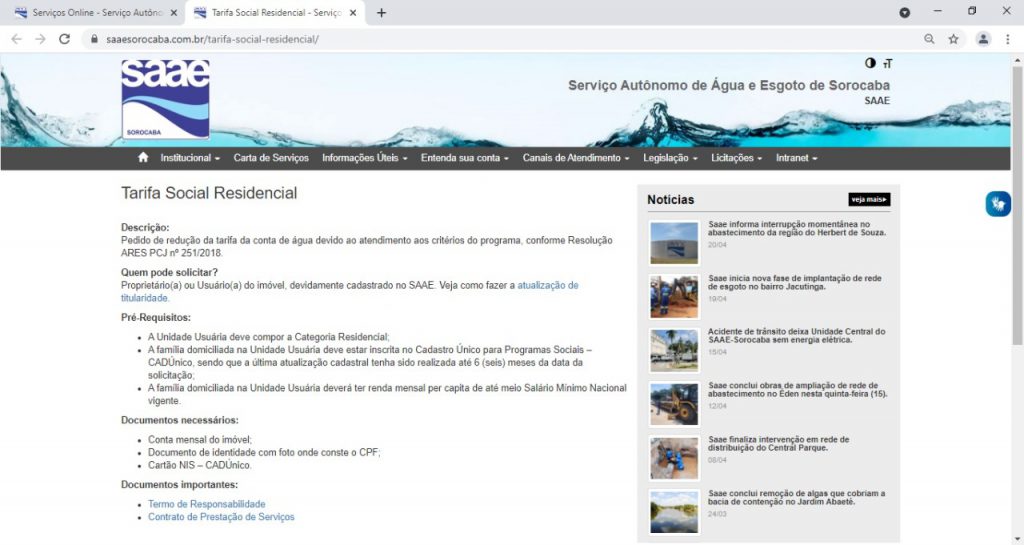Open the Canais de Atendimento dropdown

[x=575, y=158]
